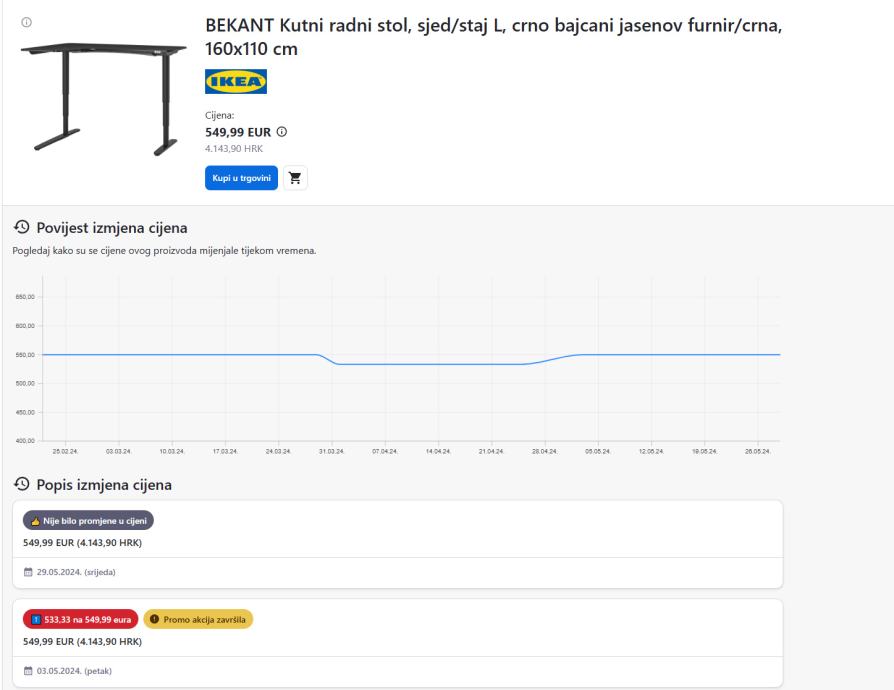This screenshot has height=690, width=894.
Task: Click thumbs-up icon in no-change badge
Action: point(36,521)
